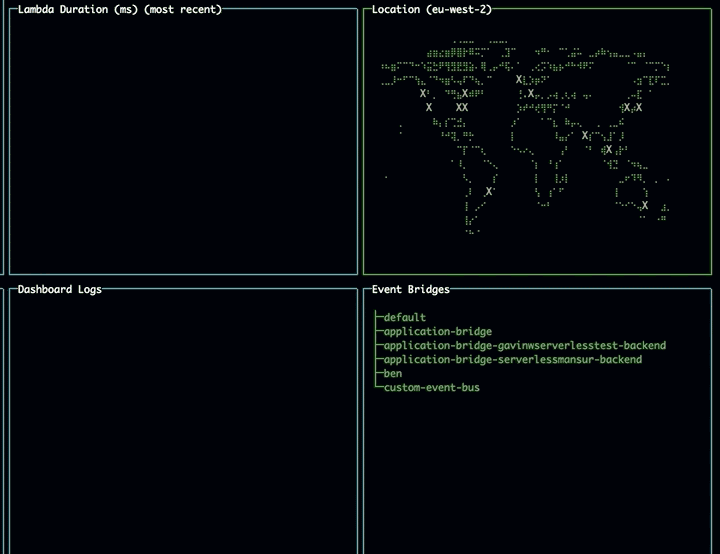Select the custom-event-bus entry
This screenshot has width=720, height=554.
coord(431,387)
